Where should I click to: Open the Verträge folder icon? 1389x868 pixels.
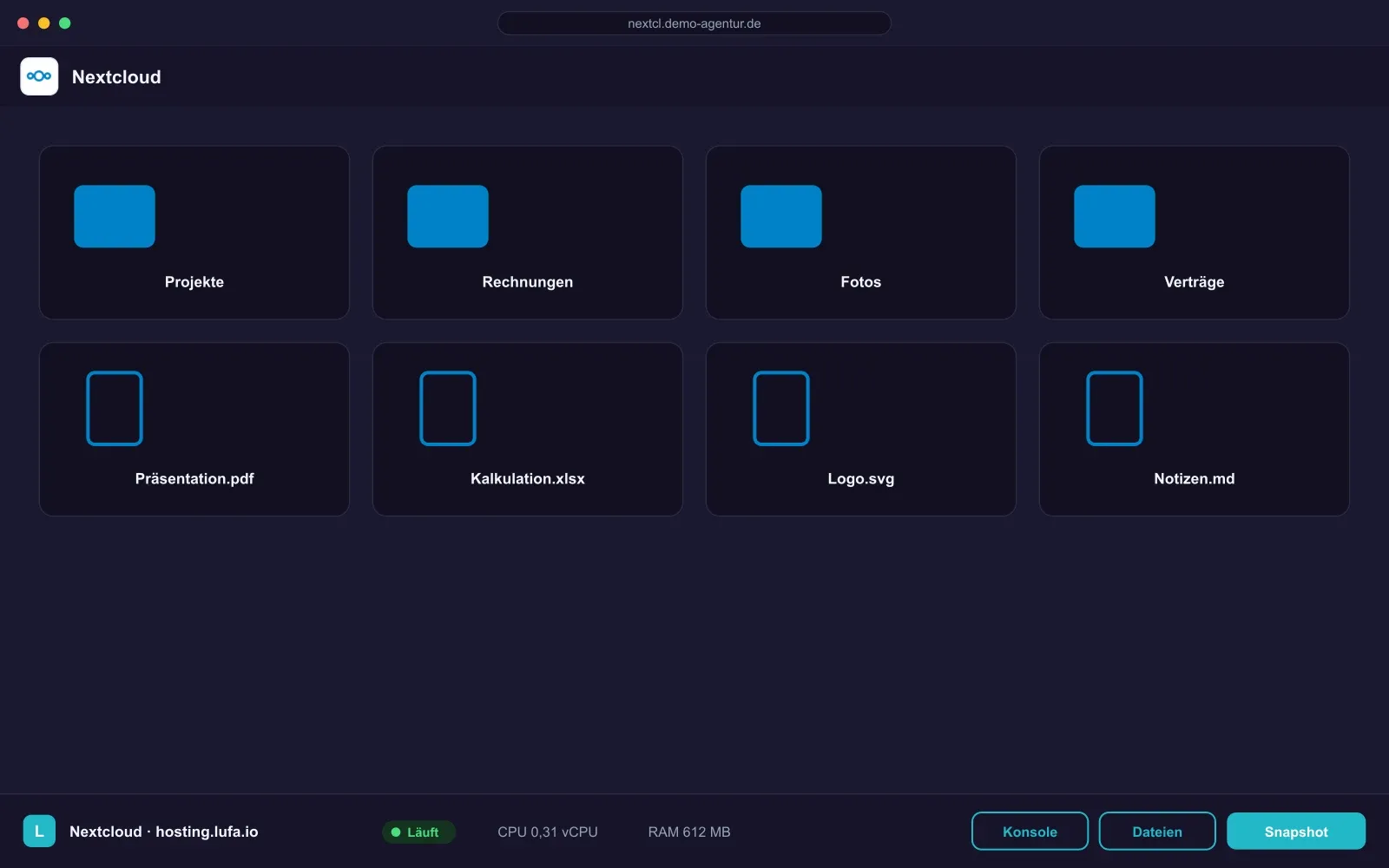coord(1115,216)
